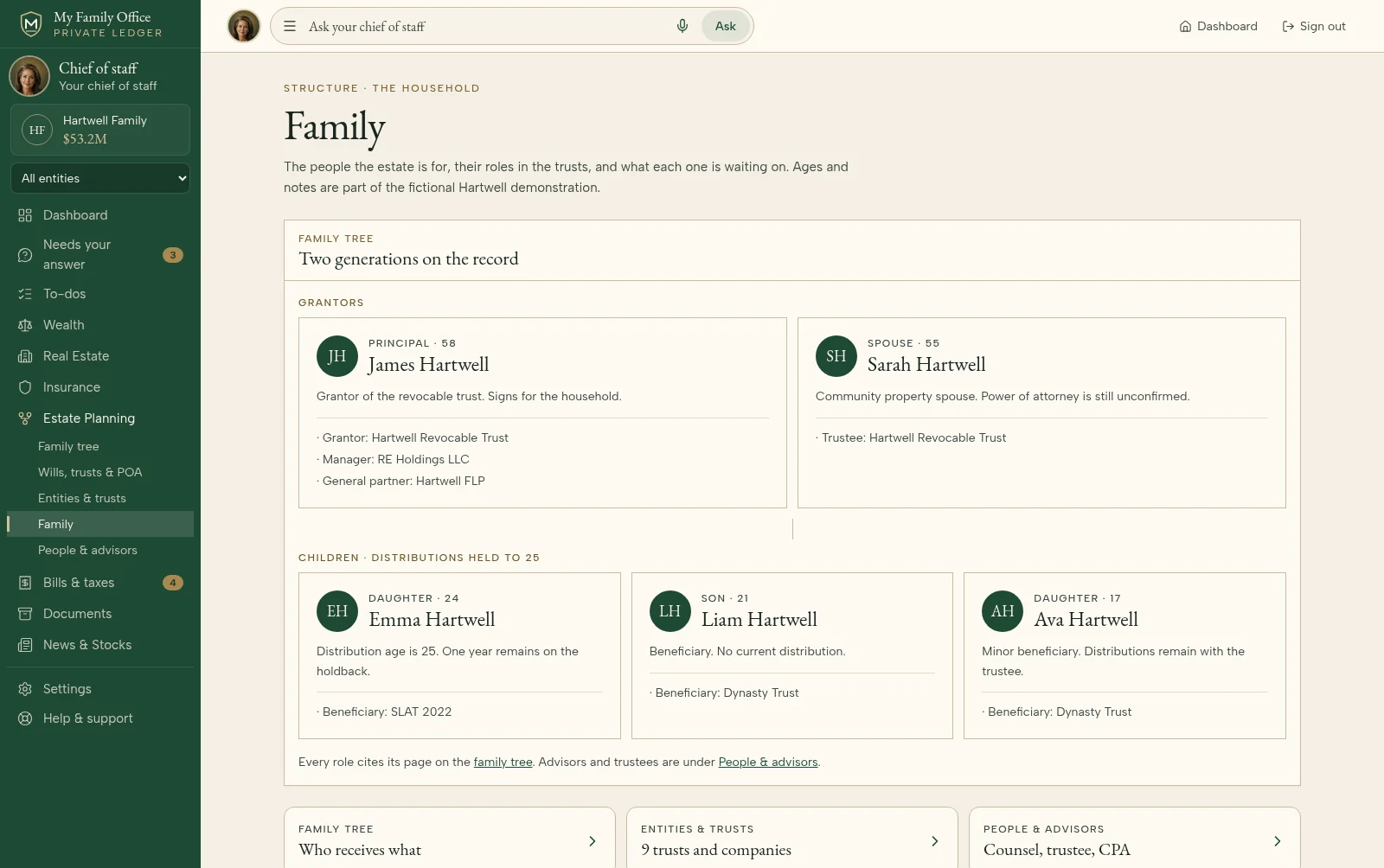1384x868 pixels.
Task: Open the hamburger menu in the ask bar
Action: 290,26
